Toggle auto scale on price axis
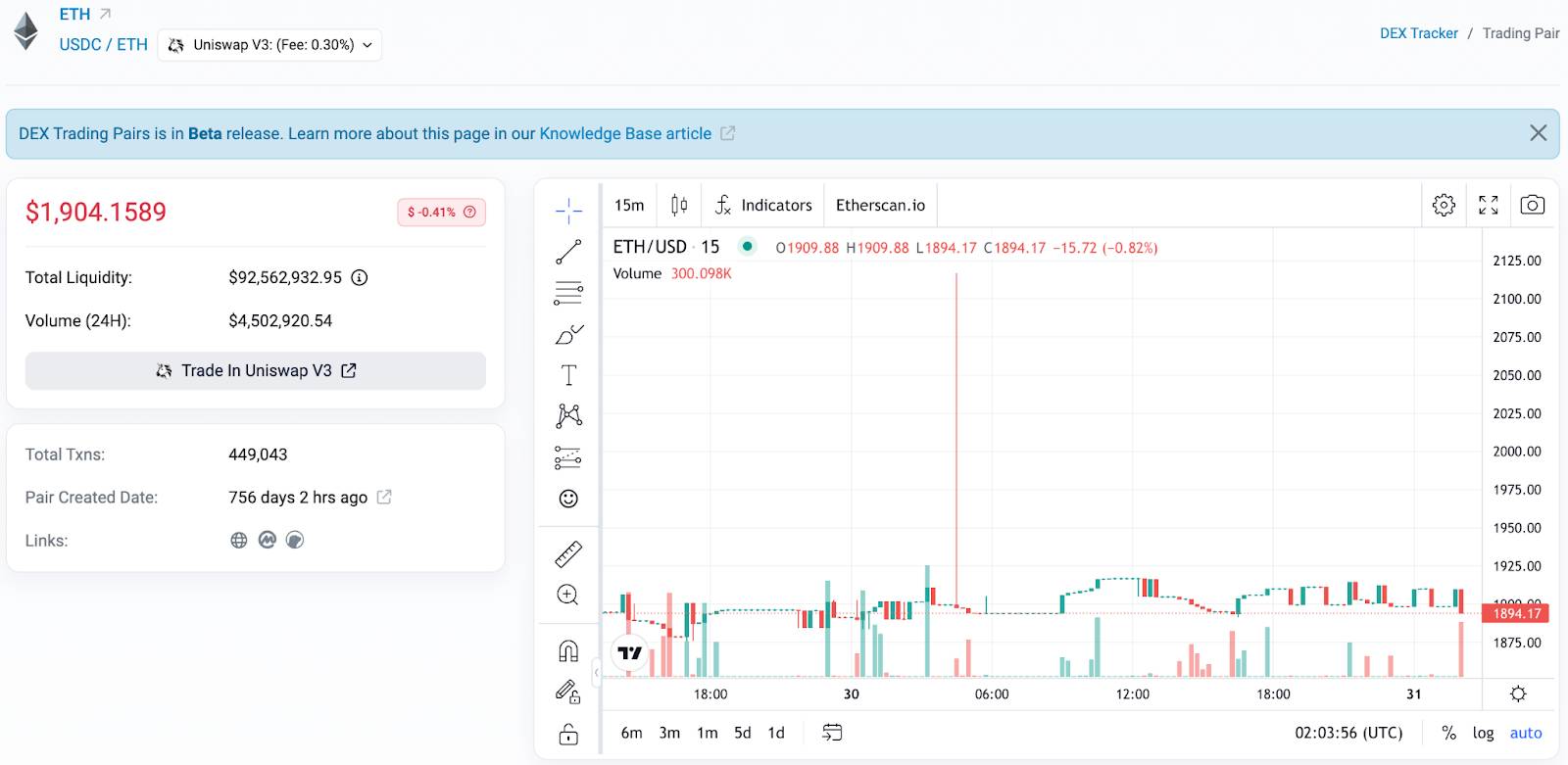The image size is (1568, 765). [1526, 733]
